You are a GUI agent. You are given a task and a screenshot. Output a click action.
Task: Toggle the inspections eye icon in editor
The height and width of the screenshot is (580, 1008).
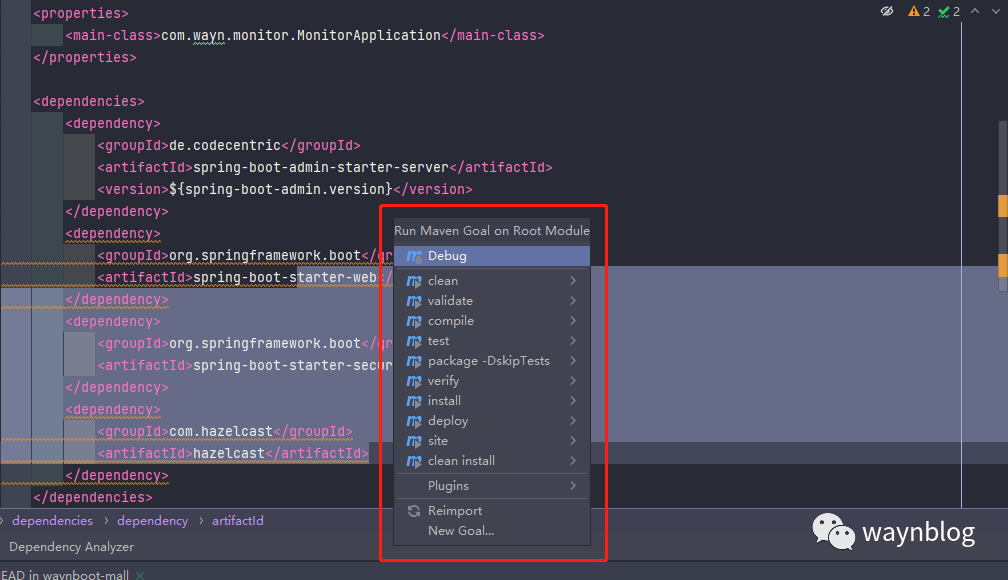(886, 11)
